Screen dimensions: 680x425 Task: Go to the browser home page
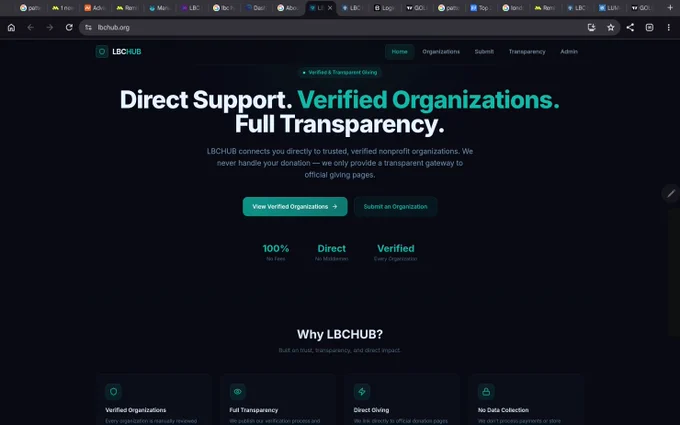click(11, 27)
